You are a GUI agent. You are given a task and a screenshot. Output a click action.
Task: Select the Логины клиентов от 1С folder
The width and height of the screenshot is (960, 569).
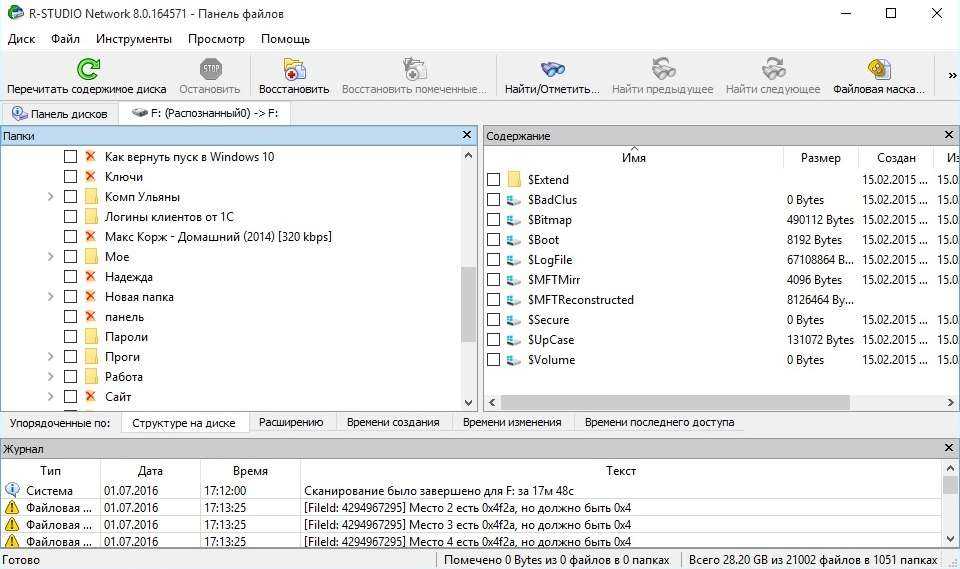pyautogui.click(x=169, y=217)
